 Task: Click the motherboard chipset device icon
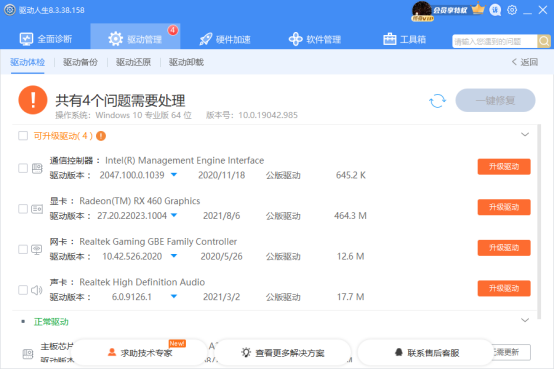pyautogui.click(x=28, y=354)
